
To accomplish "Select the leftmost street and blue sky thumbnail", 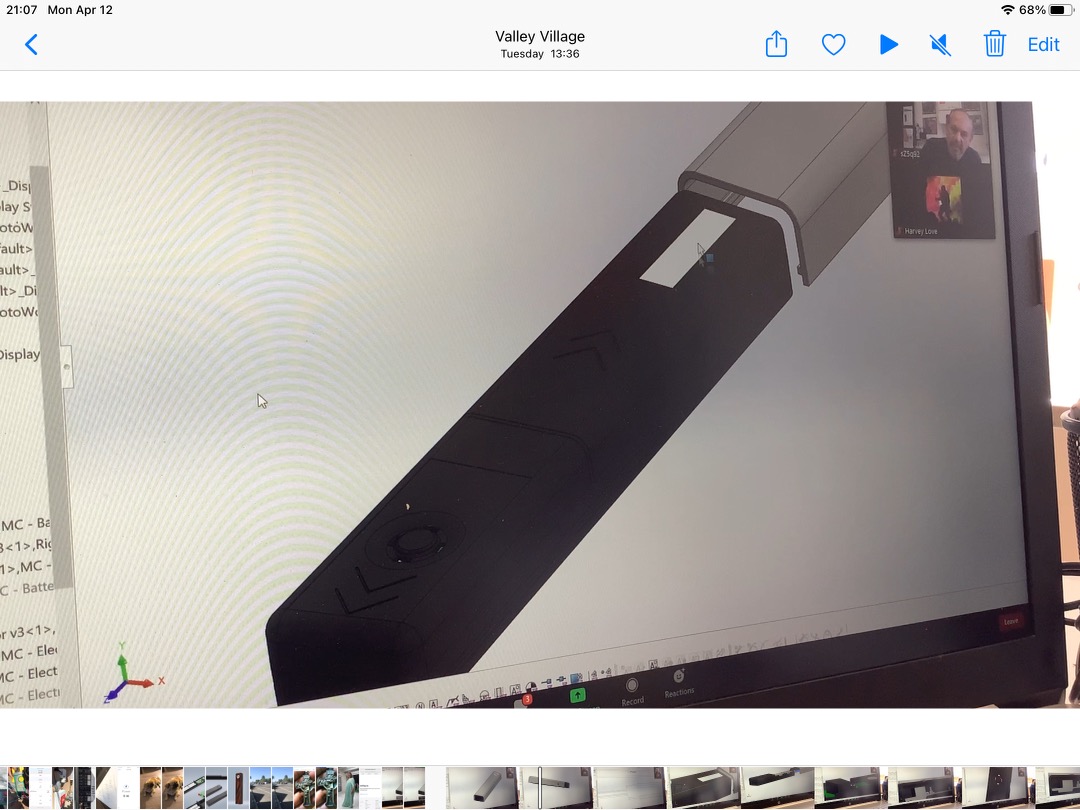I will pyautogui.click(x=260, y=788).
